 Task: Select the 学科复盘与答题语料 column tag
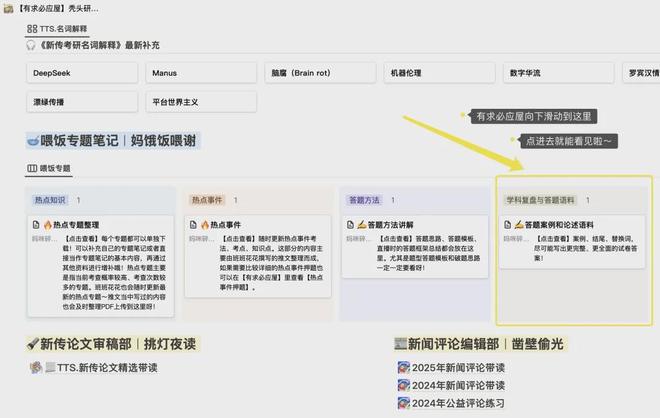pos(540,200)
